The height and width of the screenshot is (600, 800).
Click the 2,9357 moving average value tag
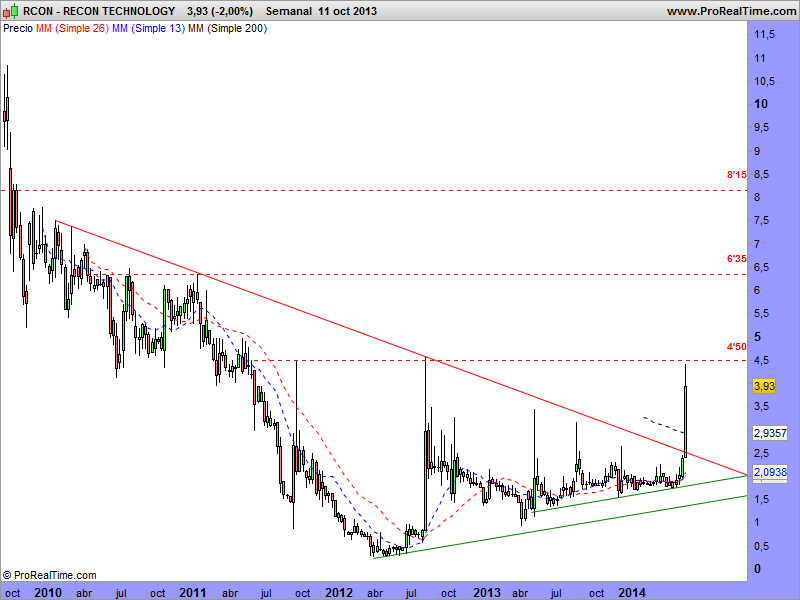(770, 433)
